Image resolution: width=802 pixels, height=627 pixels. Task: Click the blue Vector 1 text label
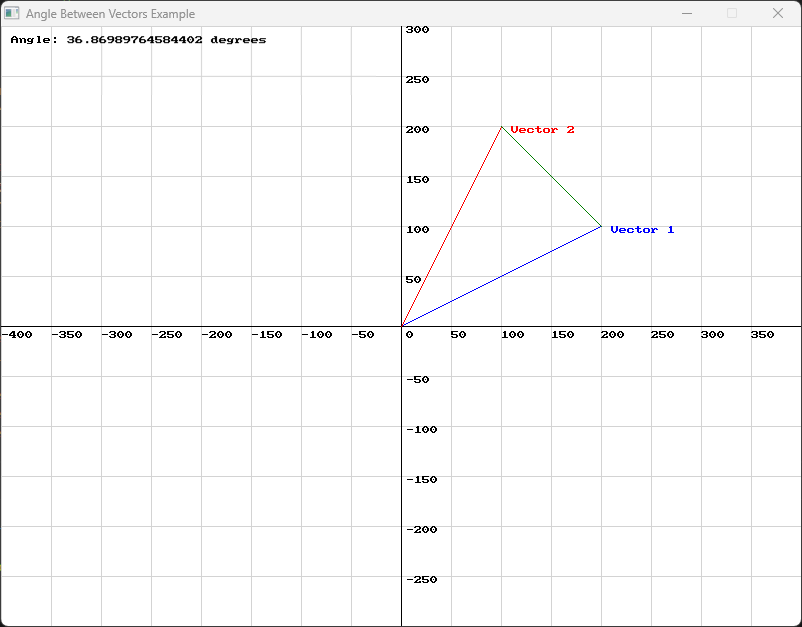pos(642,229)
